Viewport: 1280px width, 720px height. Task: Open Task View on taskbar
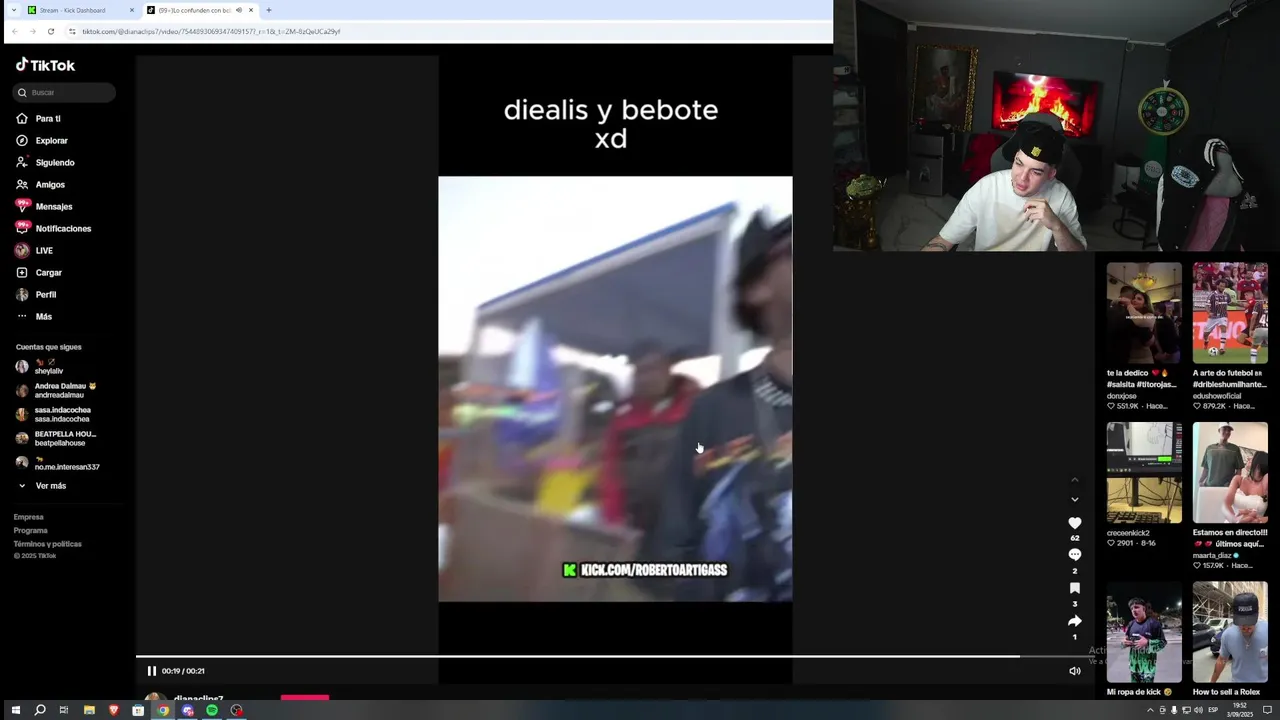(64, 710)
